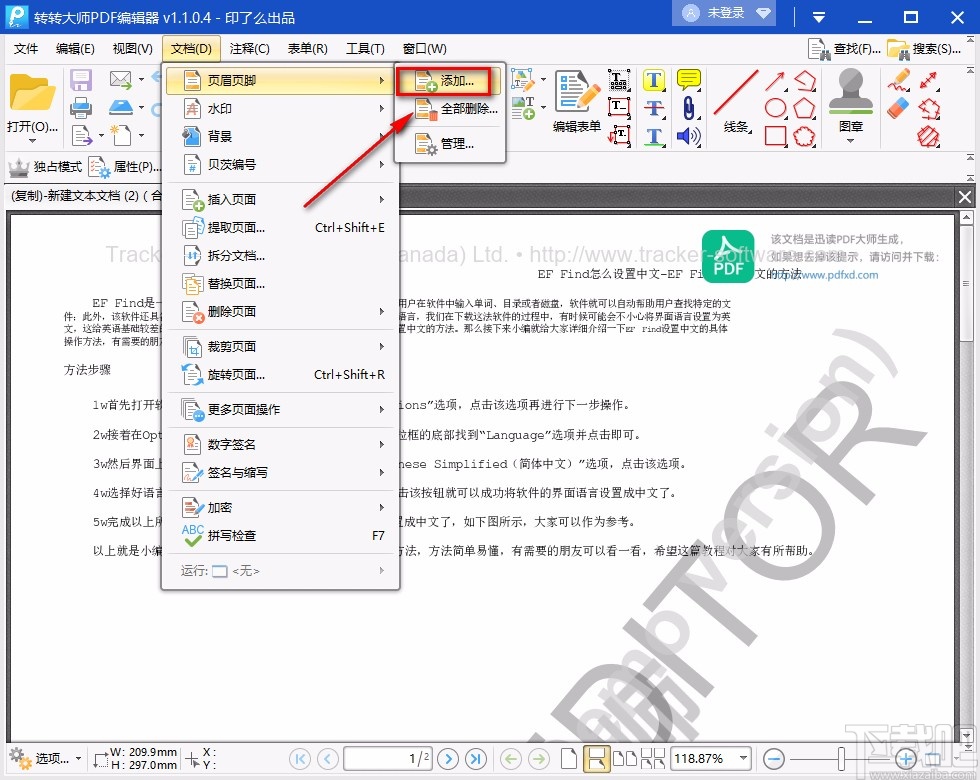This screenshot has height=780, width=980.
Task: Select the oval shape tool
Action: 775,108
